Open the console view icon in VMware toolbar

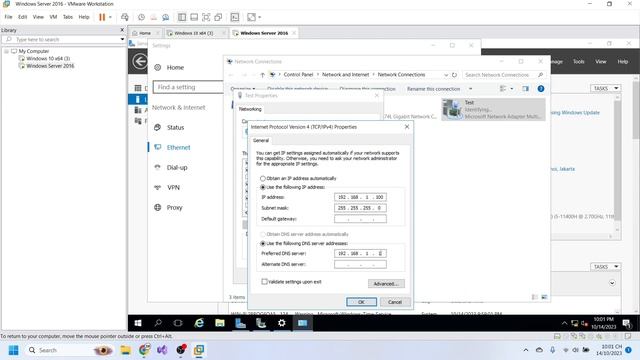[235, 17]
